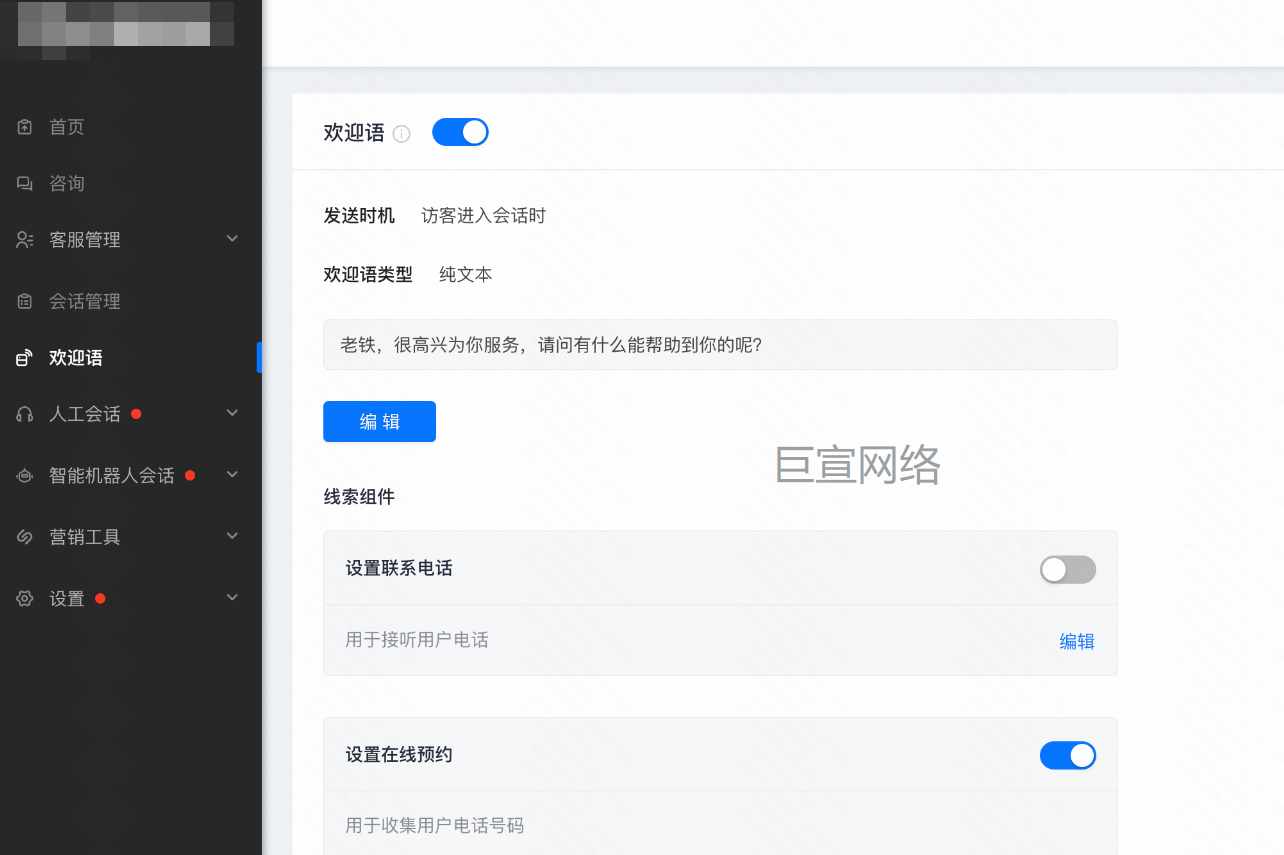1284x855 pixels.
Task: Disable the 欢迎语 main toggle switch
Action: coord(460,132)
